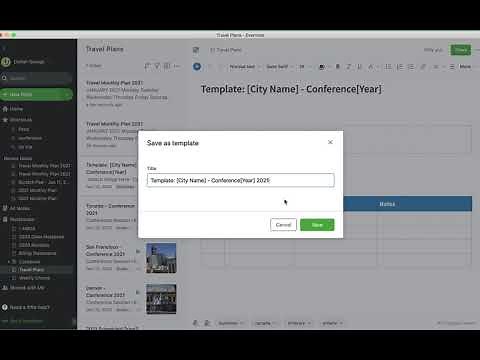Image resolution: width=480 pixels, height=360 pixels.
Task: Open the third tag dropdown in footer
Action: 299,323
